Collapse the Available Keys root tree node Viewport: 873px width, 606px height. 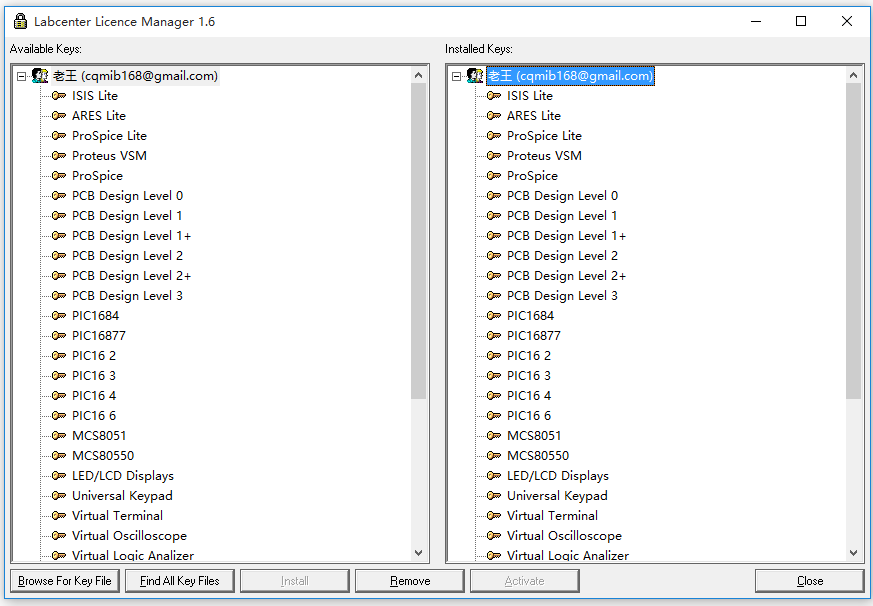click(21, 76)
